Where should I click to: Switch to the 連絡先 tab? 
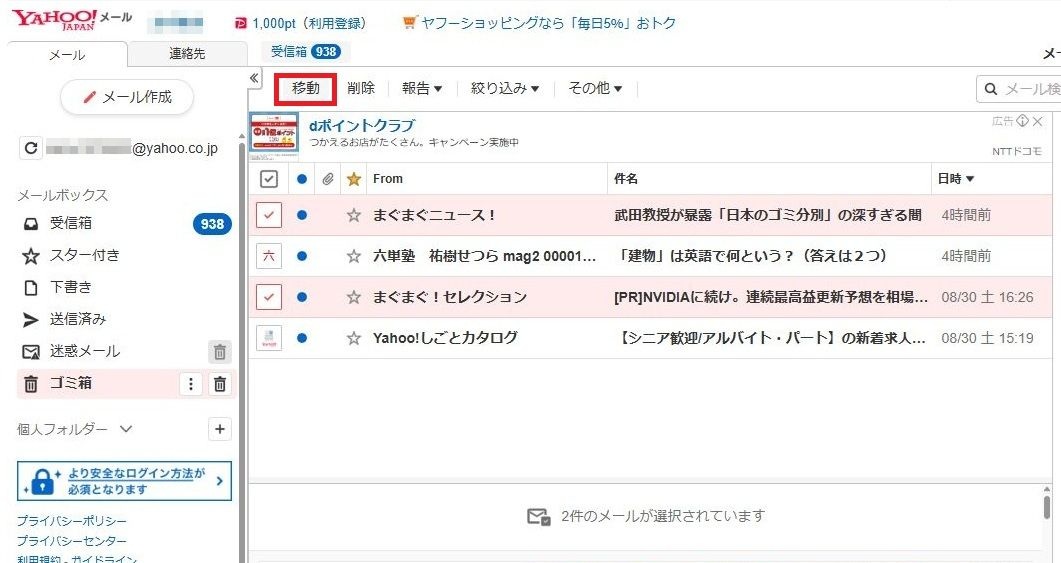coord(187,55)
